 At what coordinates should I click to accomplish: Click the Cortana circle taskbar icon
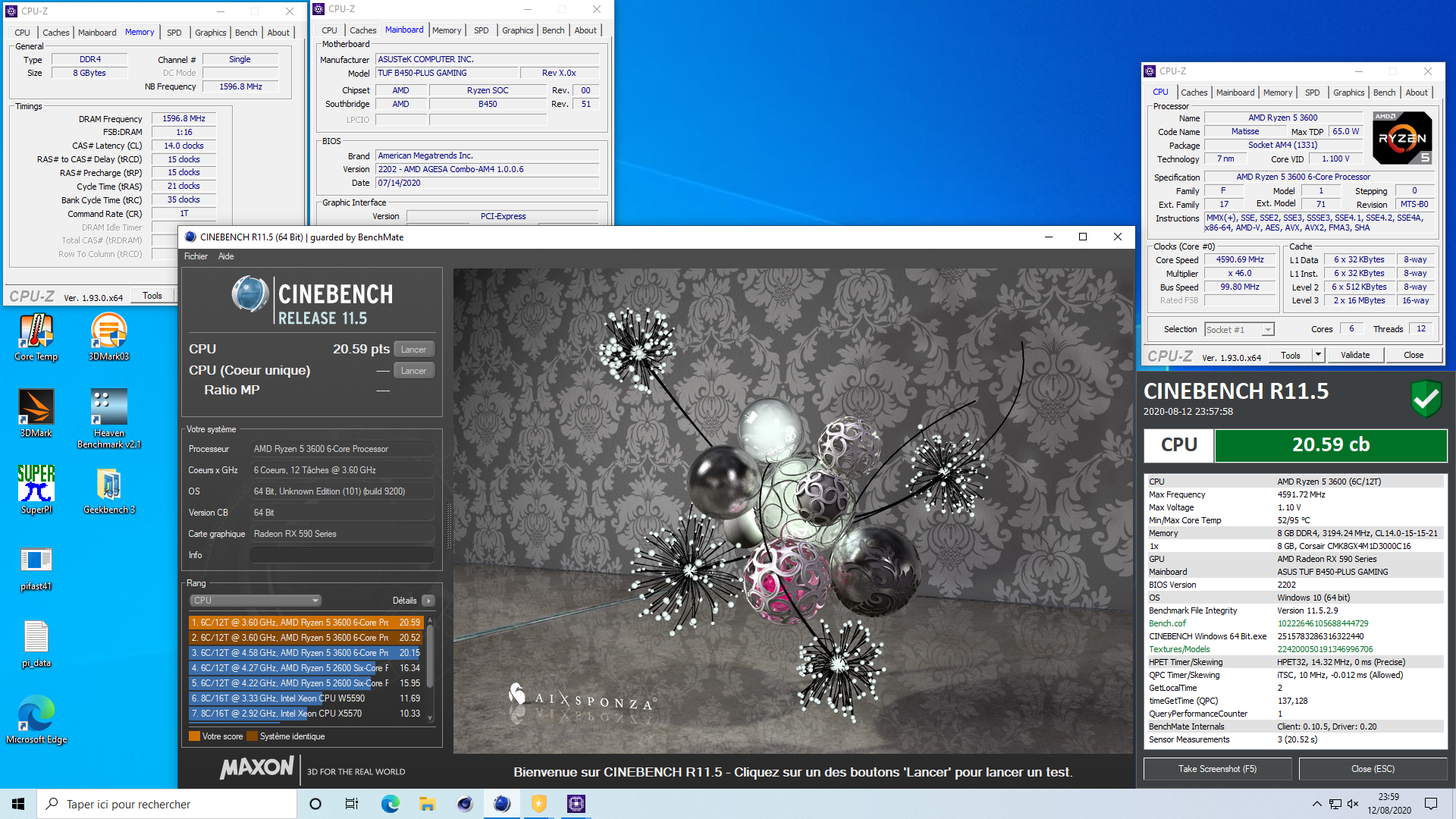[x=315, y=804]
